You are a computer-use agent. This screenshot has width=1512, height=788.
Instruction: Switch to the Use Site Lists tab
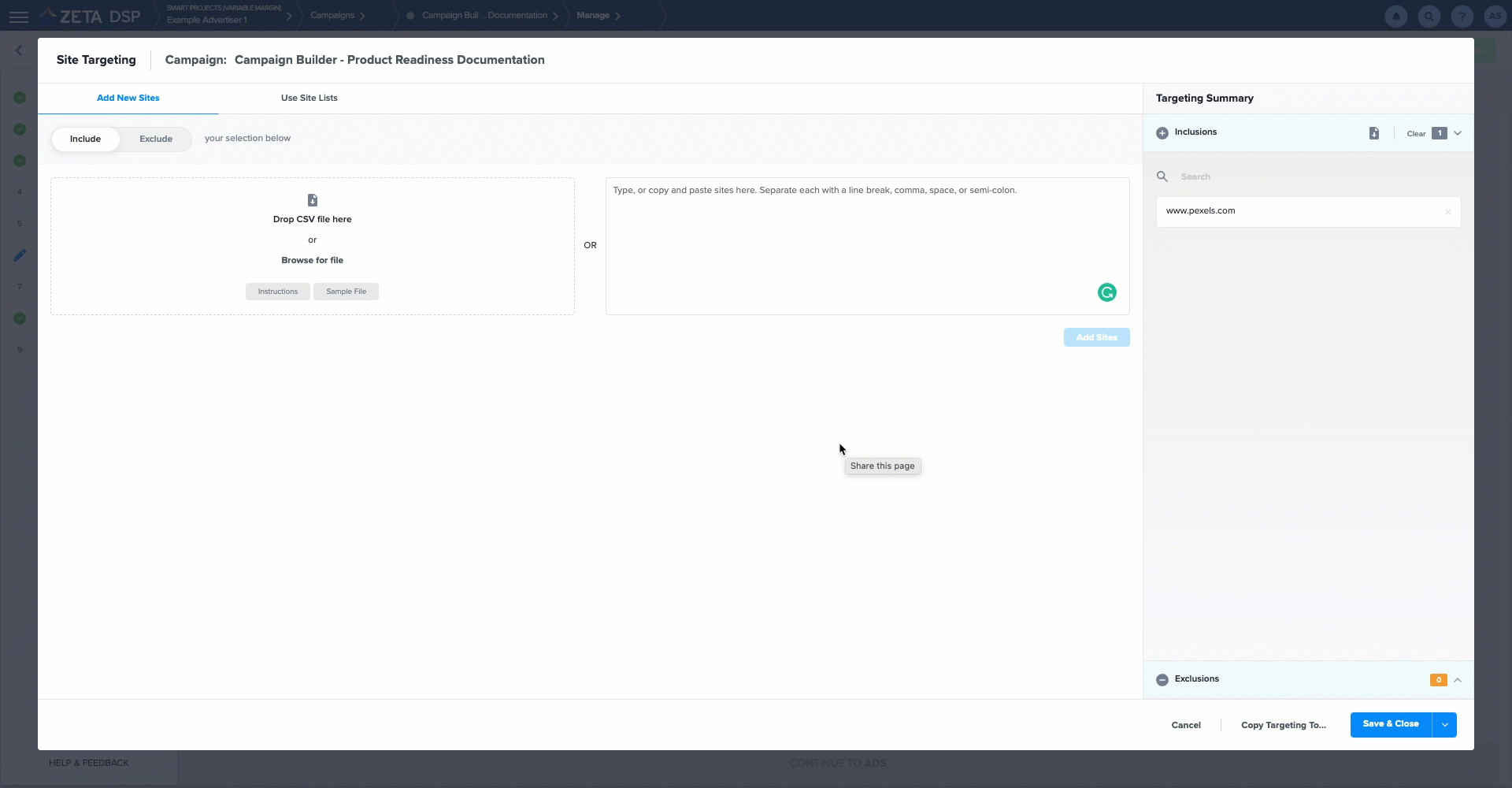[x=309, y=98]
